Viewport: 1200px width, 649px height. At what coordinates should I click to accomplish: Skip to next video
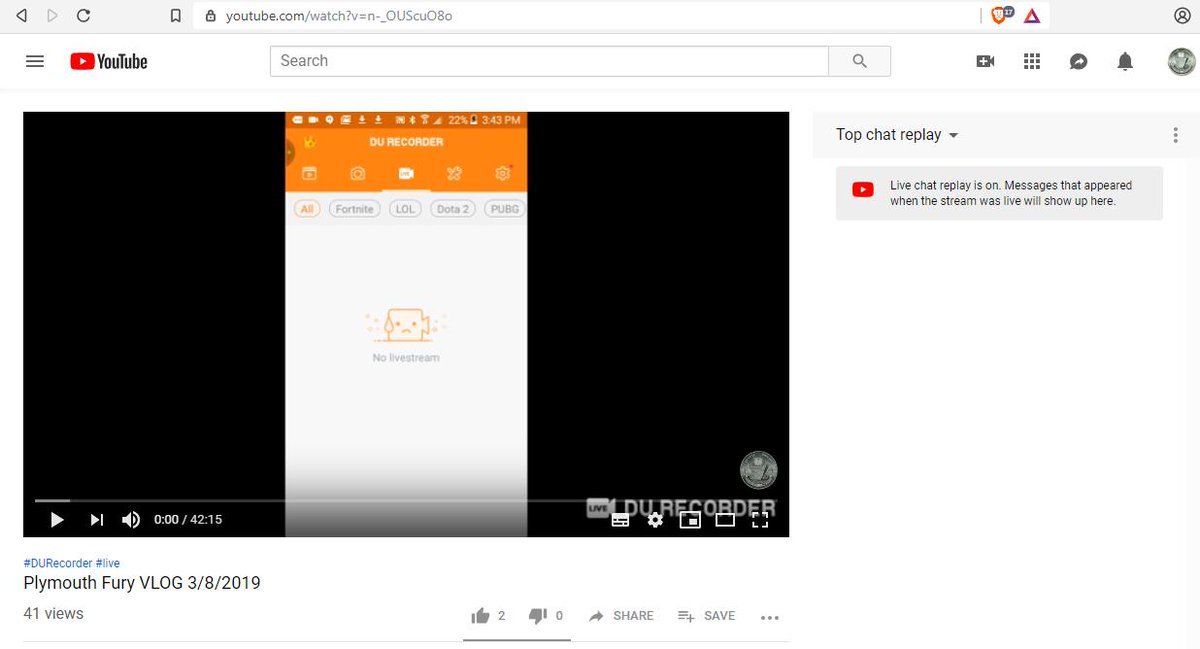(x=96, y=519)
